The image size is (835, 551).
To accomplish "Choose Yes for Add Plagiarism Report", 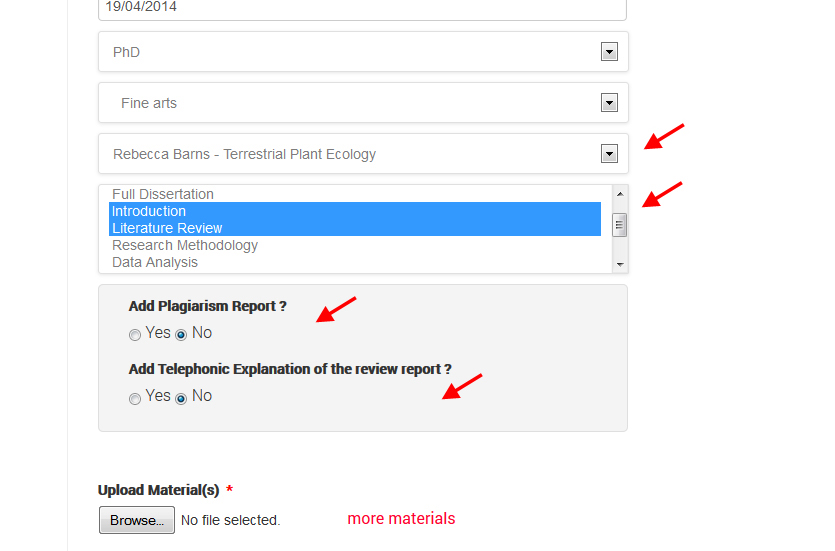I will (x=135, y=334).
